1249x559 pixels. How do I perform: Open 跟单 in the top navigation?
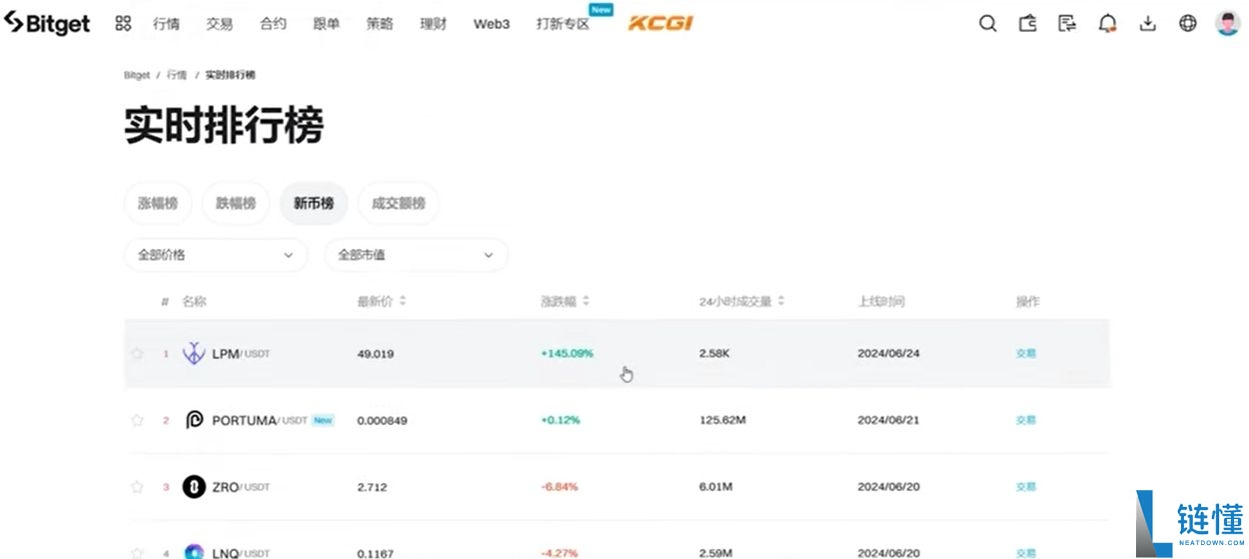coord(326,24)
